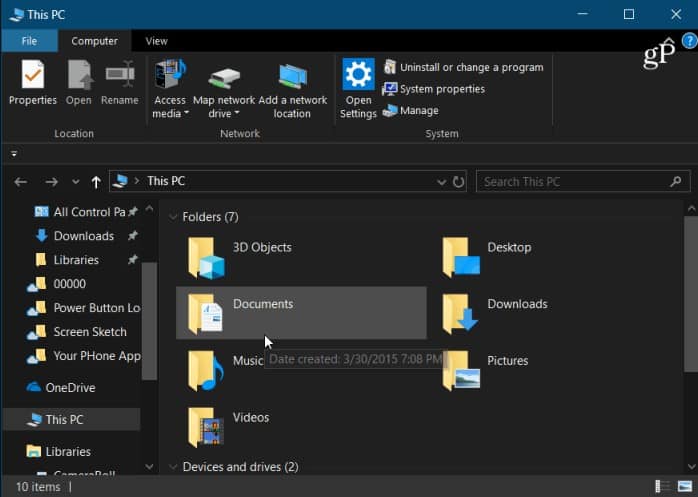Open Downloads in the quick access sidebar

75,236
